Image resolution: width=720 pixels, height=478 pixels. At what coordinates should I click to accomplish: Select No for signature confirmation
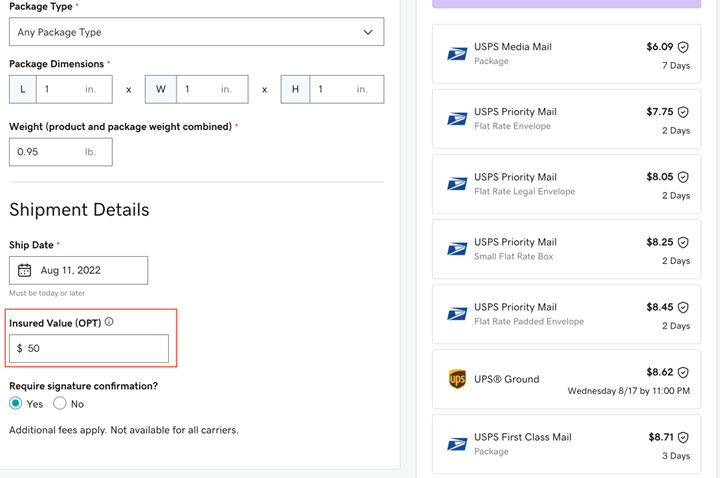coord(60,403)
